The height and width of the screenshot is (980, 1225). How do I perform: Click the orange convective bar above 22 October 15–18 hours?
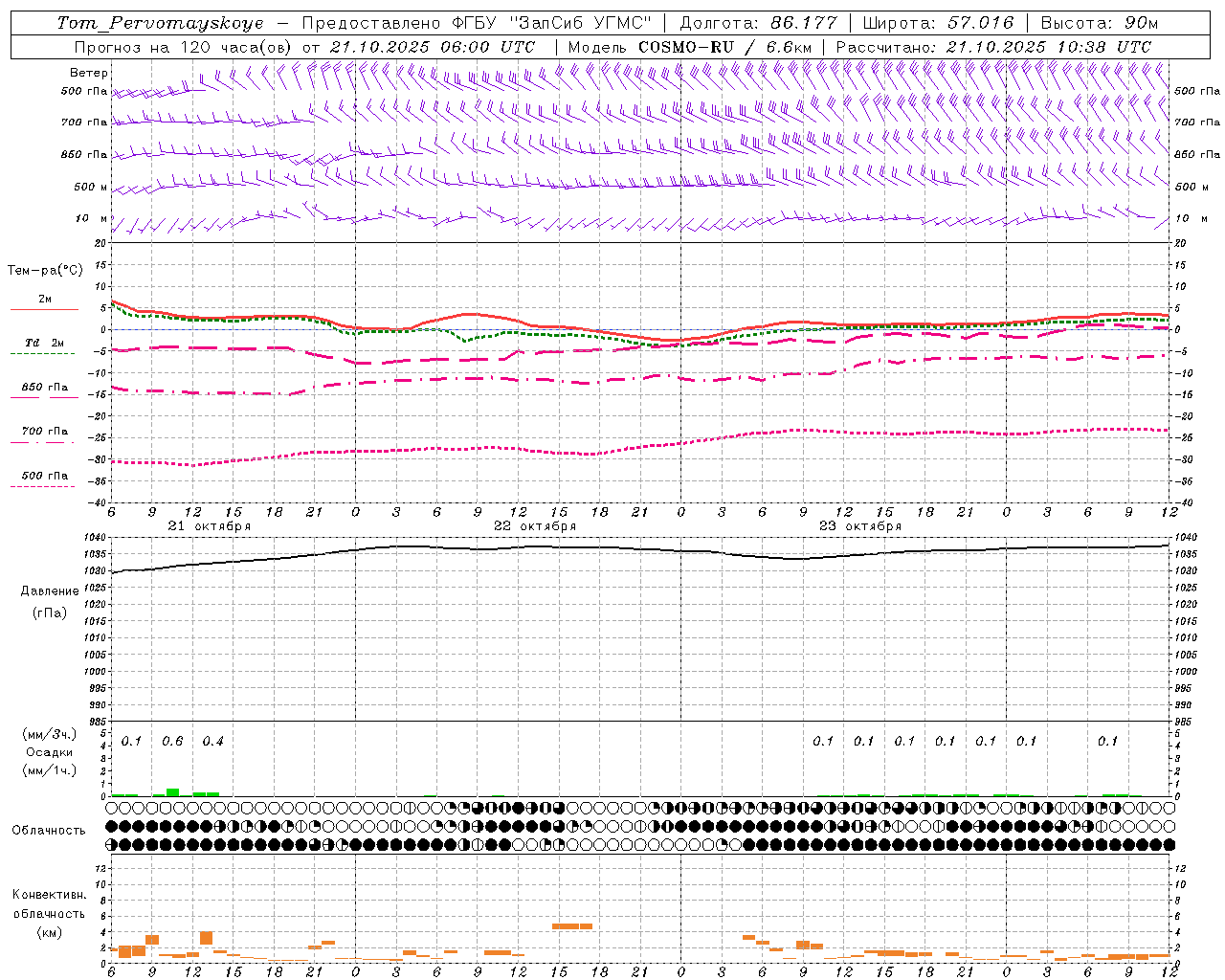coord(572,926)
